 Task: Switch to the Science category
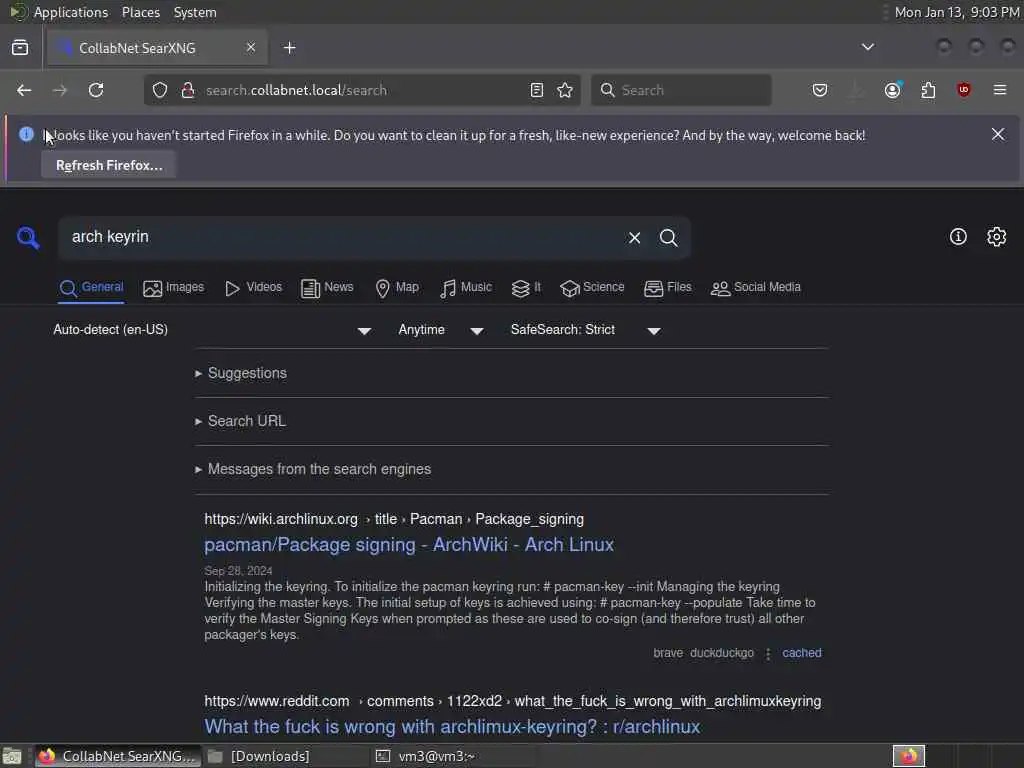click(x=592, y=288)
